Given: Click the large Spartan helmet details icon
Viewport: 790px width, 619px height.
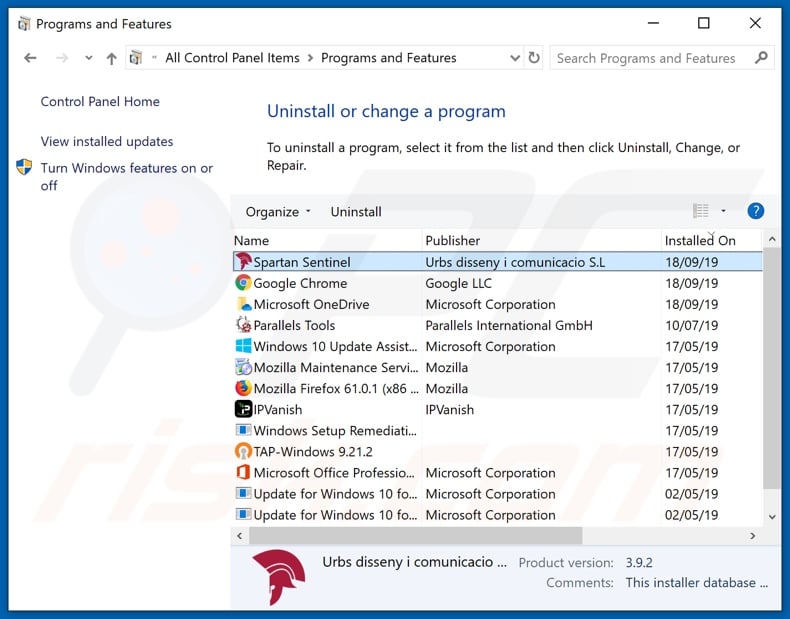Looking at the screenshot, I should (279, 577).
